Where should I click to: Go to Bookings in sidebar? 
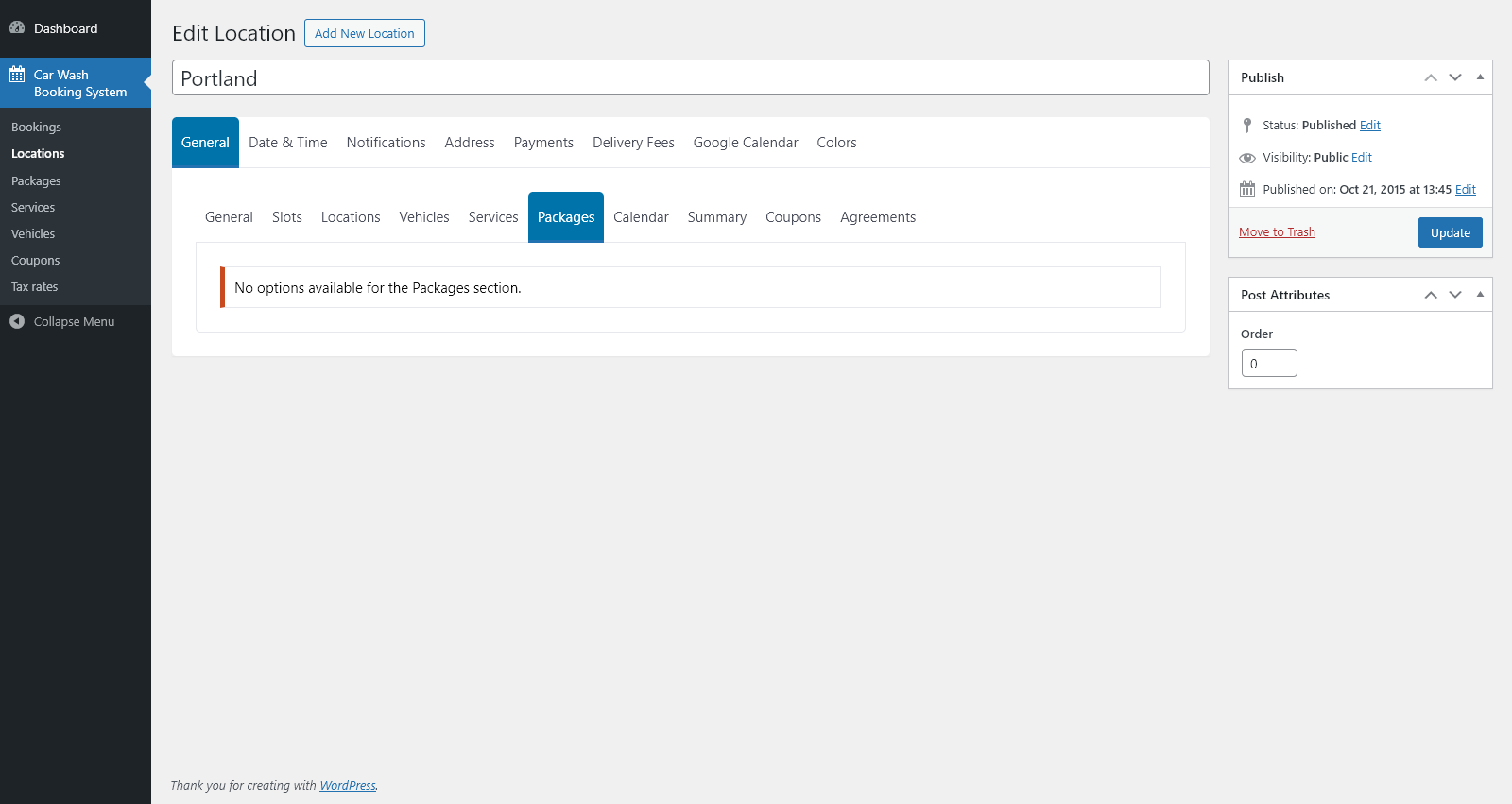36,128
